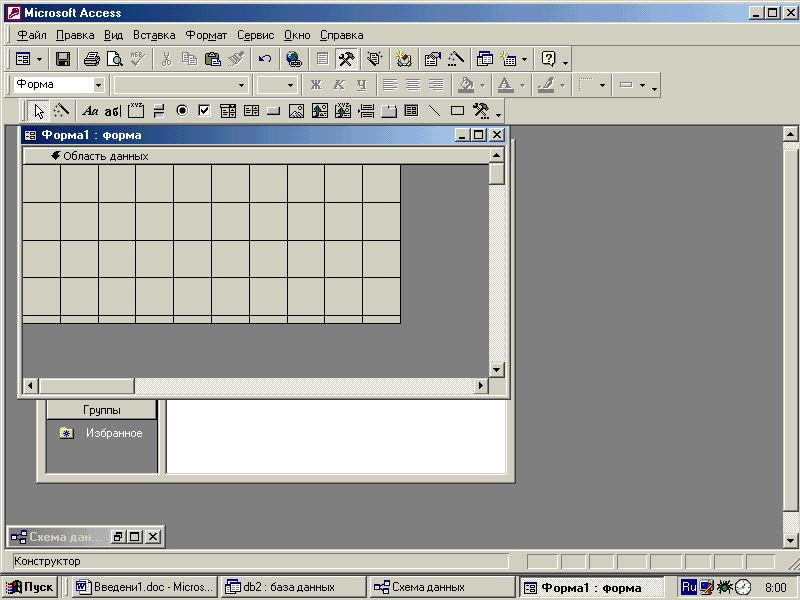Undo the last action
Screen dimensions: 800x600
tap(265, 59)
